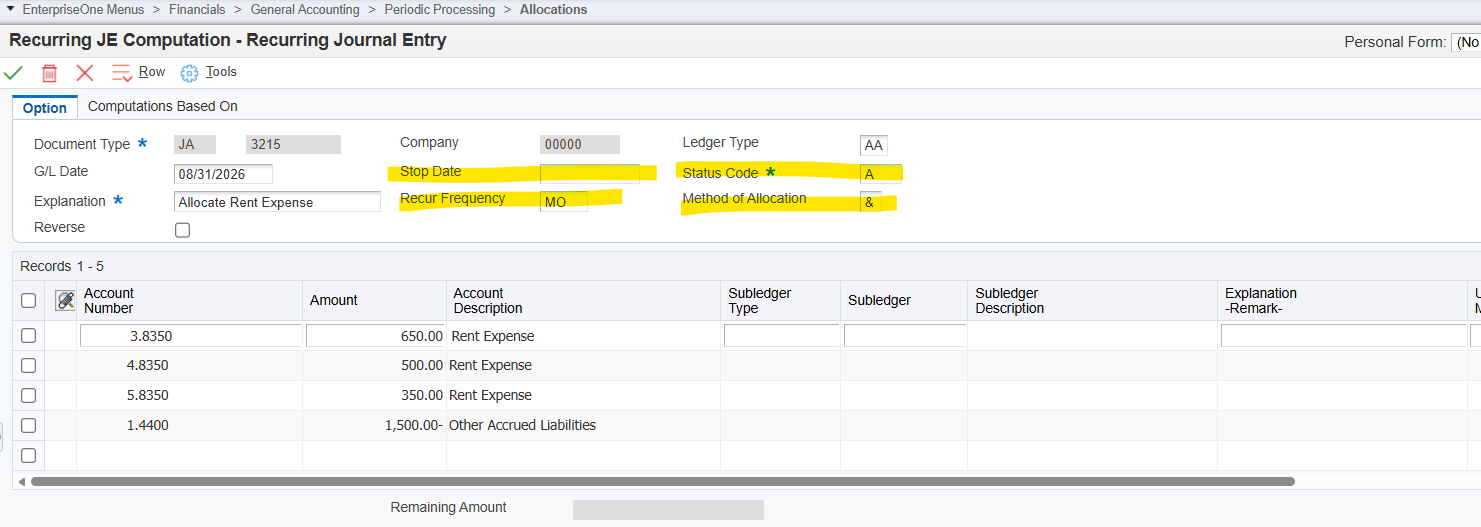Viewport: 1481px width, 527px height.
Task: Click the document number 3215 field
Action: (293, 144)
